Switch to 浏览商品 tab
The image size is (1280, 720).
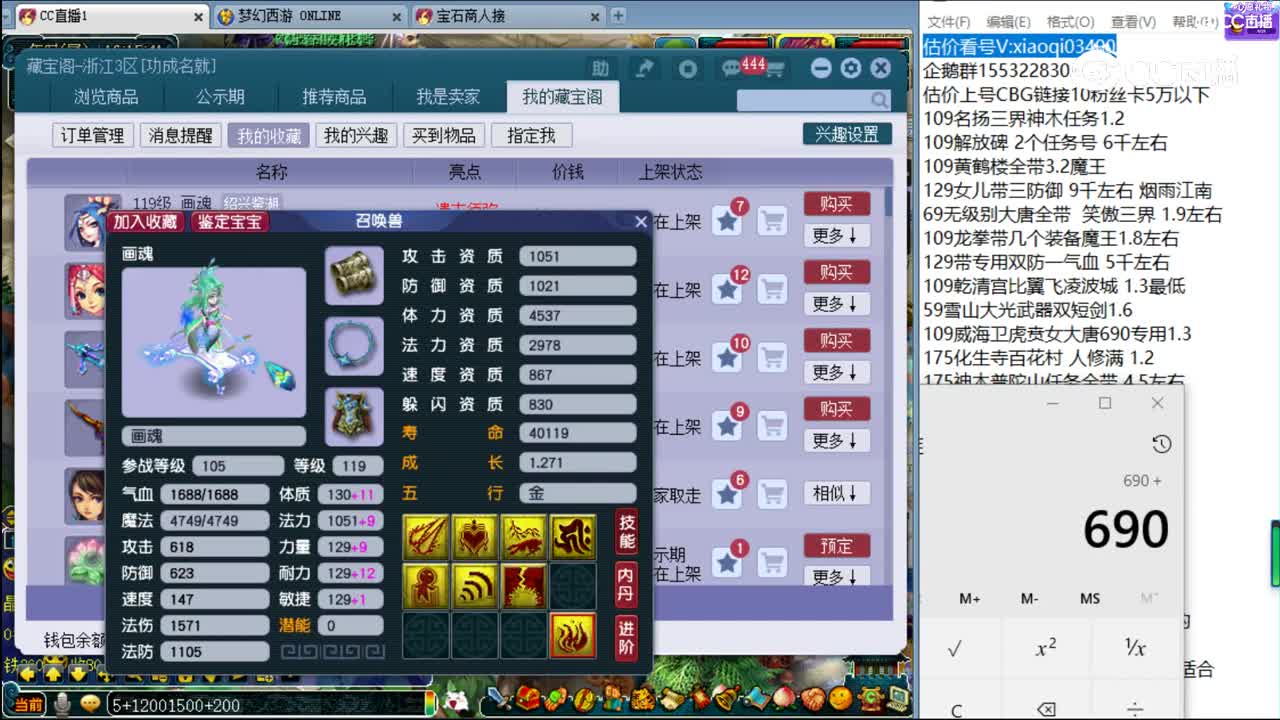point(106,97)
